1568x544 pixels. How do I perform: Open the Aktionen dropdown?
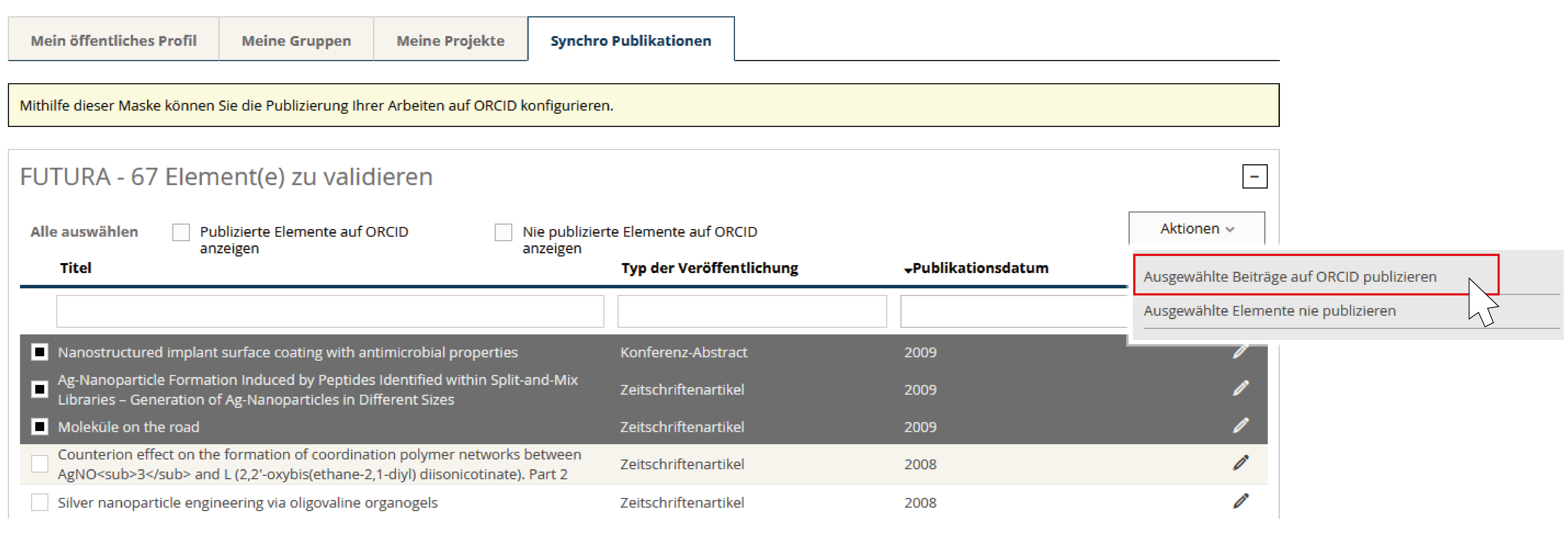(1197, 229)
